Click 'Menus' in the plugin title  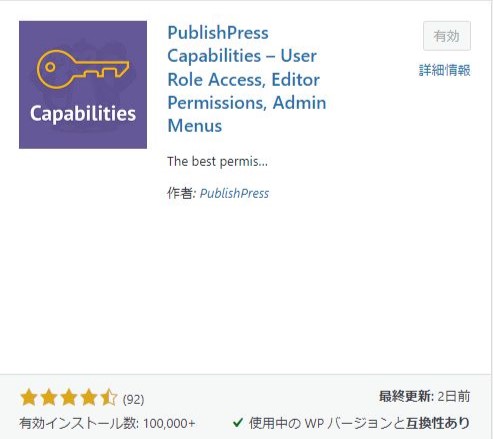click(x=195, y=126)
